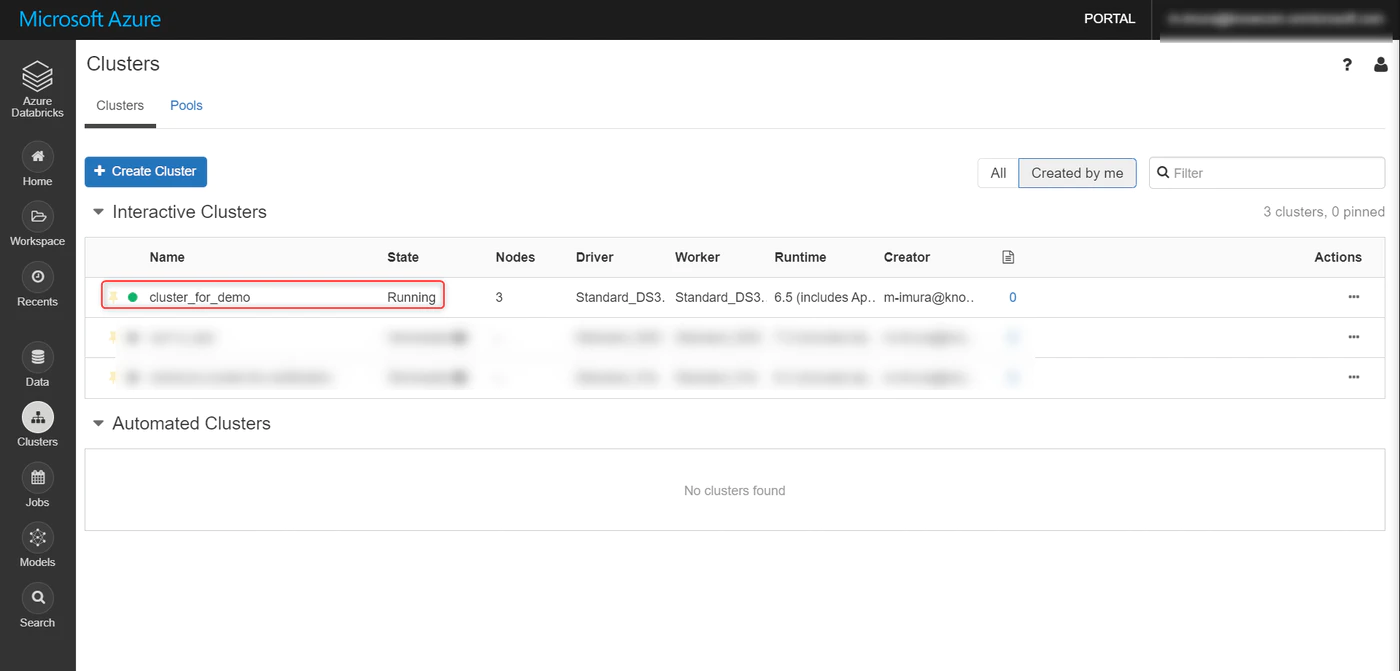Sort by the Name column header
1400x671 pixels.
167,257
